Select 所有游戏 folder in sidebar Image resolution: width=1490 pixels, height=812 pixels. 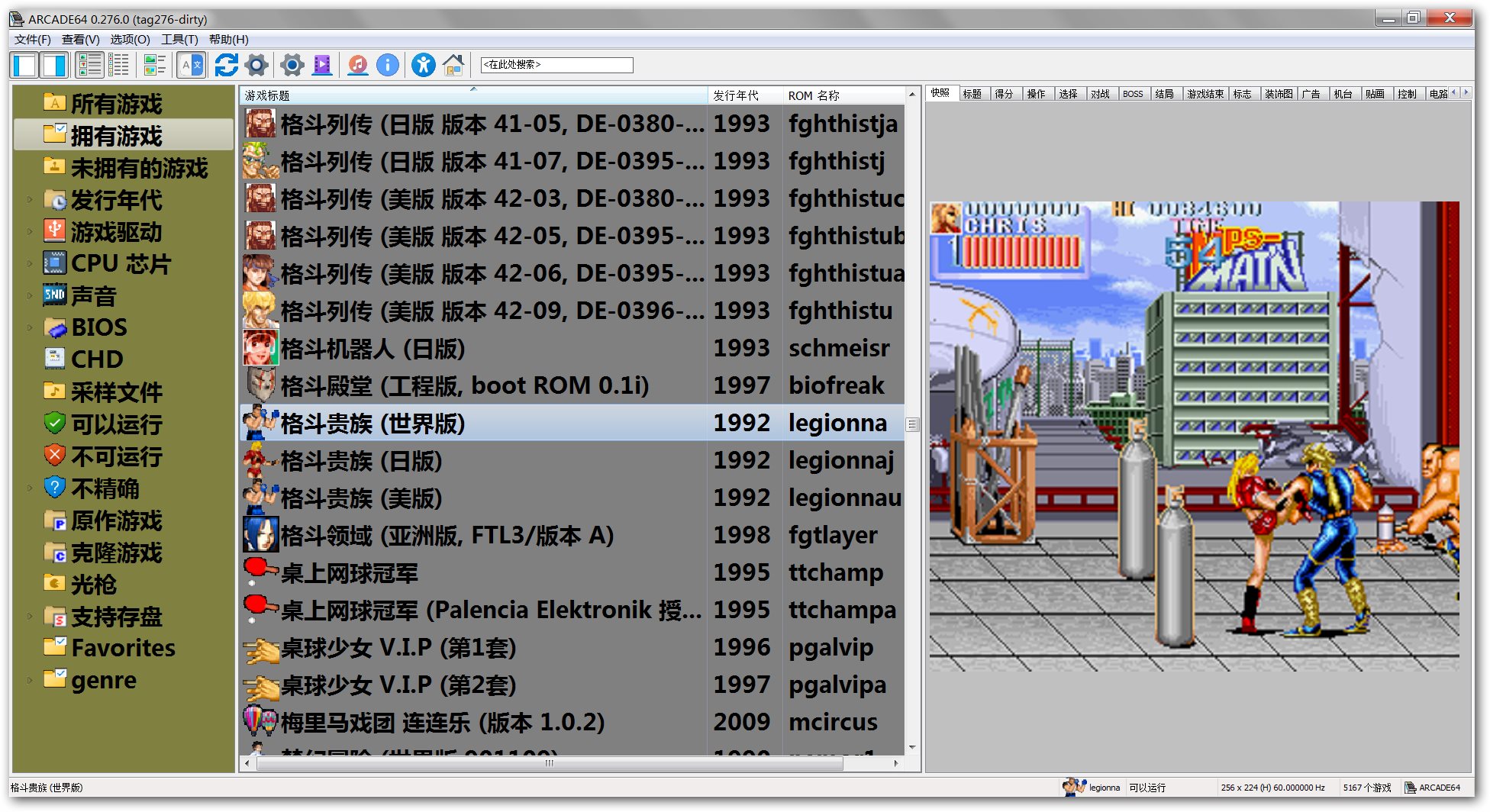116,104
